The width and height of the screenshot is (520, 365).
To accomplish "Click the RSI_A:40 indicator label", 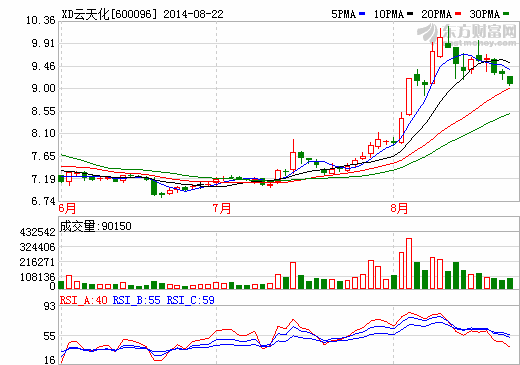I will 84,300.
